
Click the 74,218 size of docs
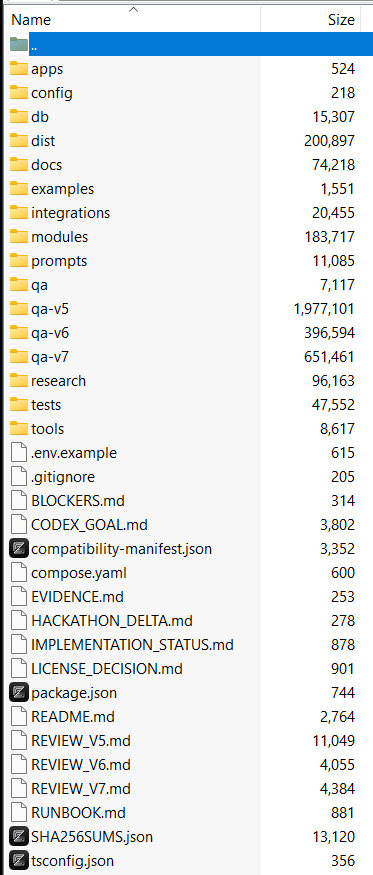(x=333, y=165)
